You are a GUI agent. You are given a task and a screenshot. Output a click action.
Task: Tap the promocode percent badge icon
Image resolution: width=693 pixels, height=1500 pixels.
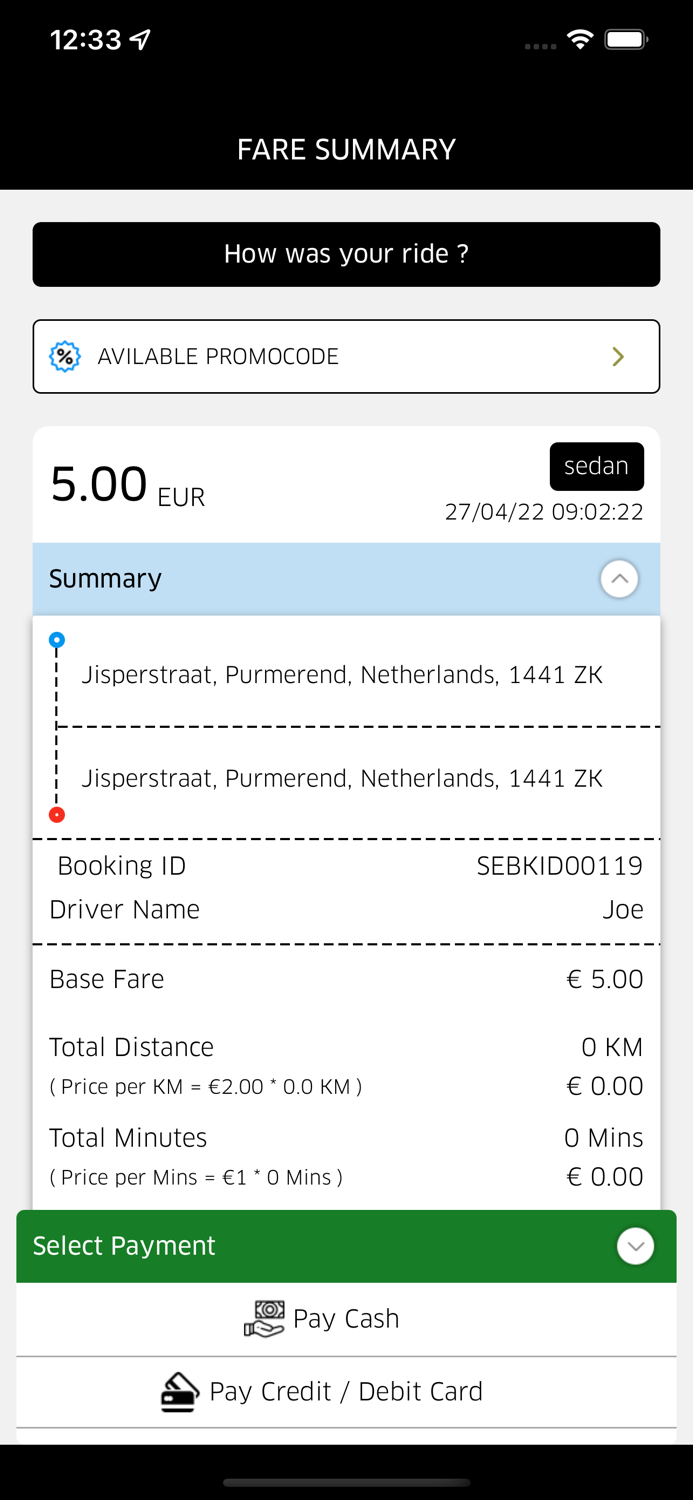64,356
